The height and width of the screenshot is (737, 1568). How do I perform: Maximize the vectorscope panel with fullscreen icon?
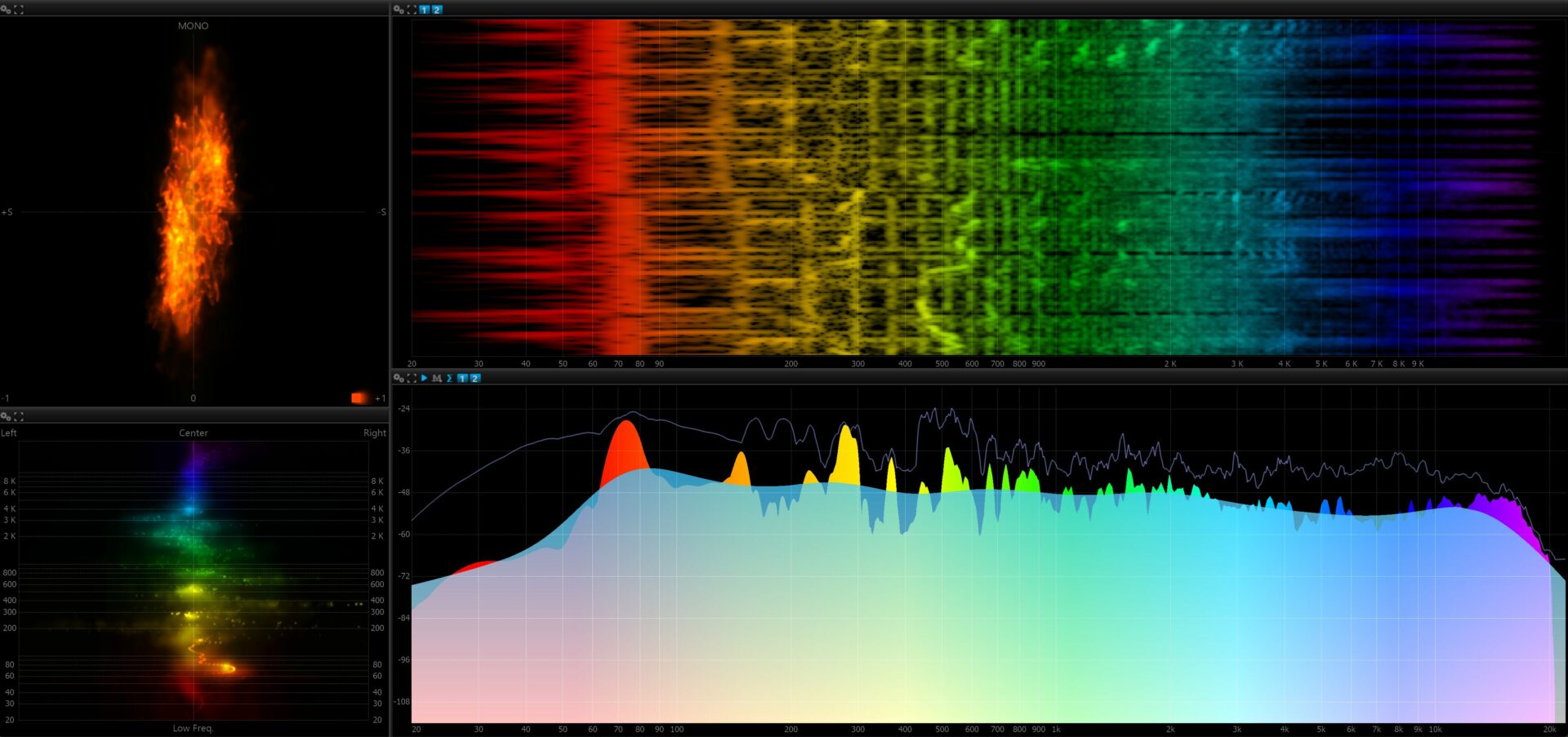19,9
